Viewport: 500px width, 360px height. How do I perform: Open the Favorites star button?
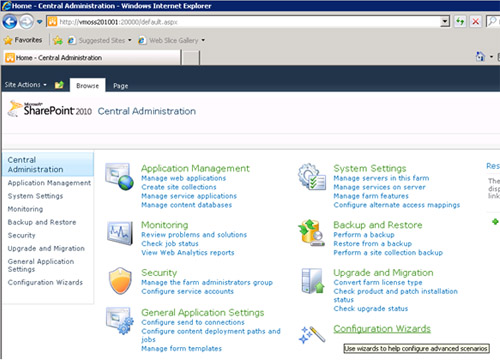point(23,40)
